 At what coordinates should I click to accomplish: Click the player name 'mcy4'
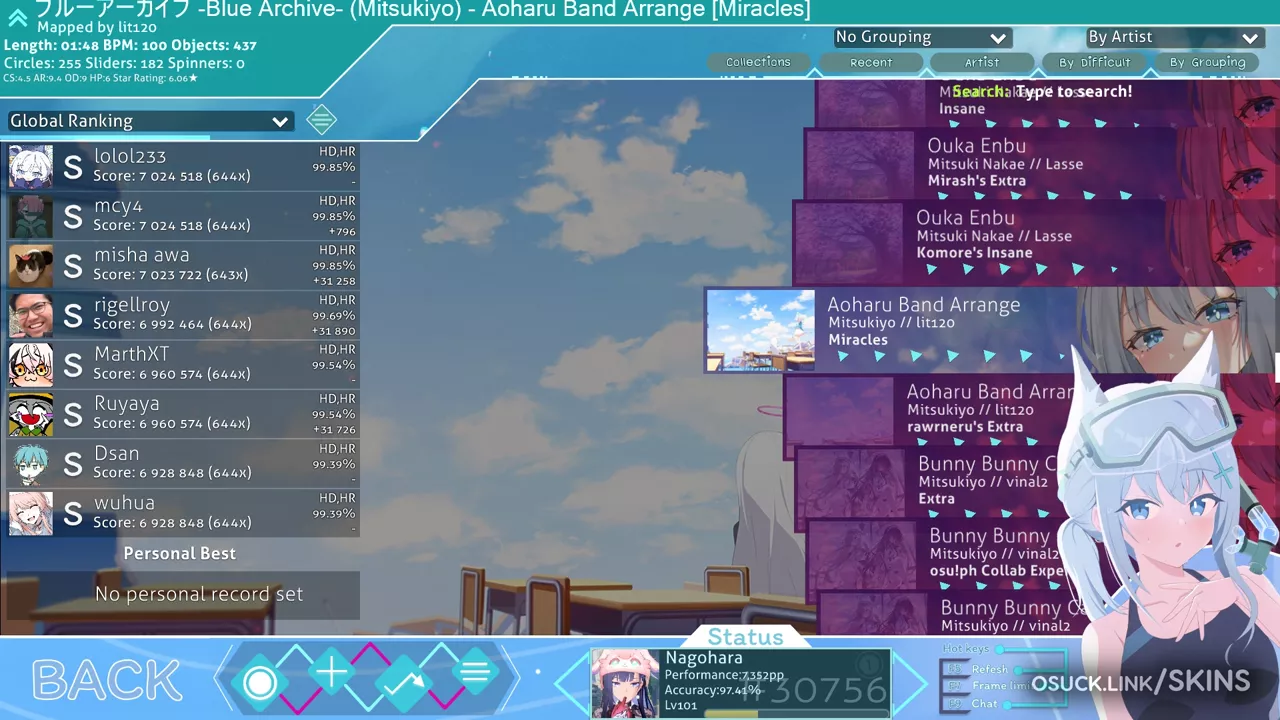[x=118, y=206]
